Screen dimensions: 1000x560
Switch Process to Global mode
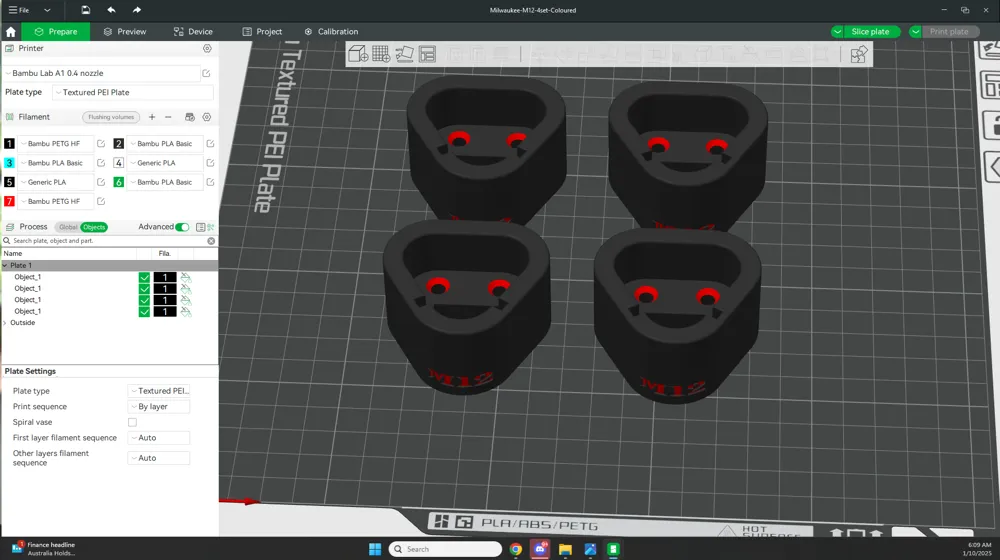point(68,227)
